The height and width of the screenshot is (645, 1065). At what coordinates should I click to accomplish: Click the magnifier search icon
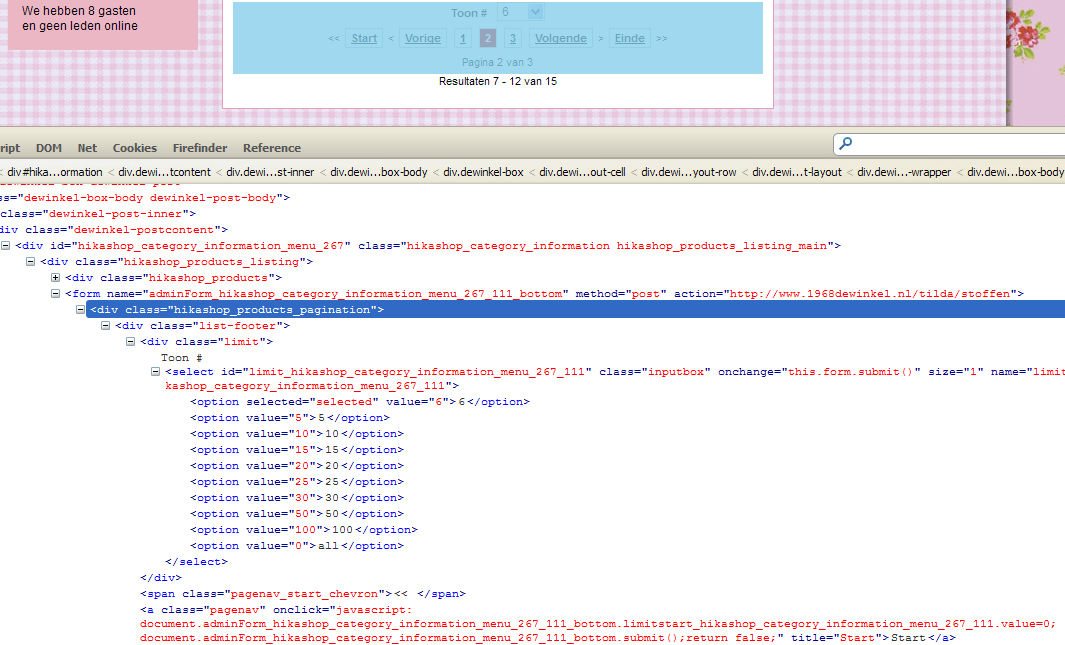846,143
